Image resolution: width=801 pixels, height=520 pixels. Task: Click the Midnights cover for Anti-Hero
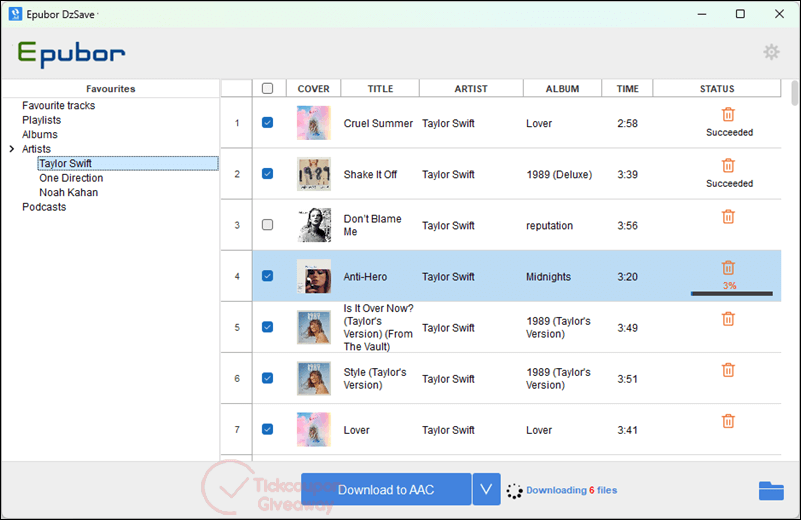click(x=314, y=276)
